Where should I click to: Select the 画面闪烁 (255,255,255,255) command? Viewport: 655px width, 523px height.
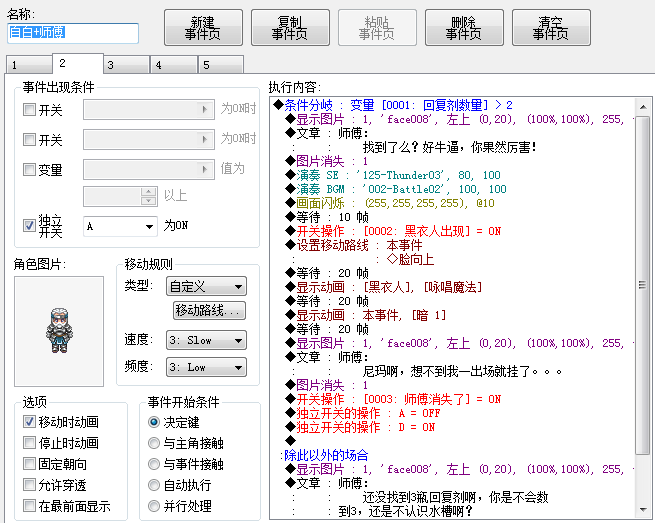(390, 203)
